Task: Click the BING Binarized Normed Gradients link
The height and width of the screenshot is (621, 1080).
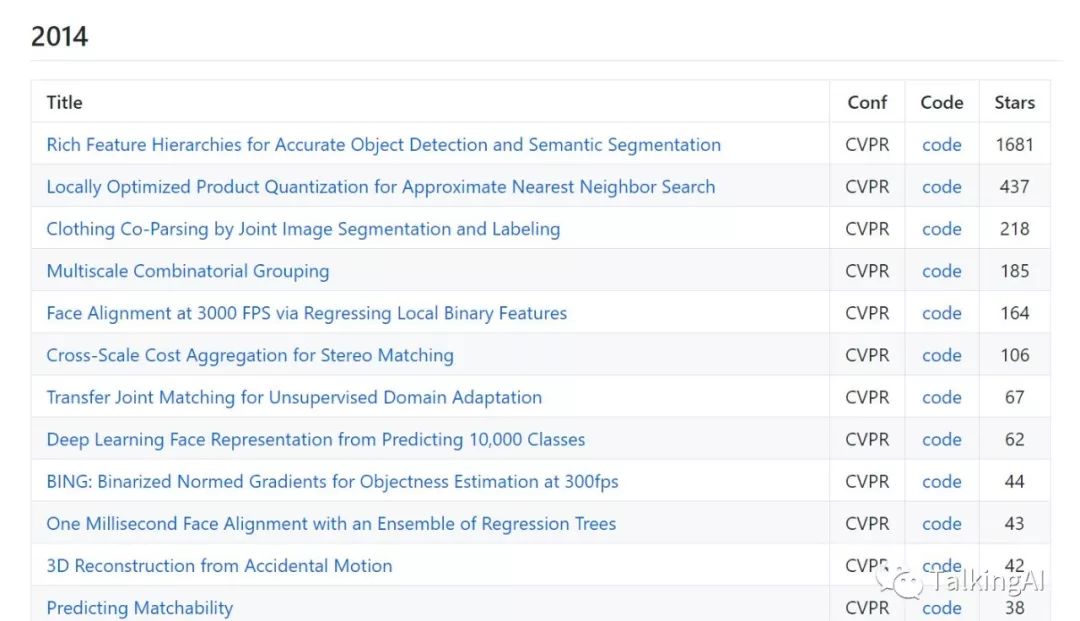Action: 332,481
